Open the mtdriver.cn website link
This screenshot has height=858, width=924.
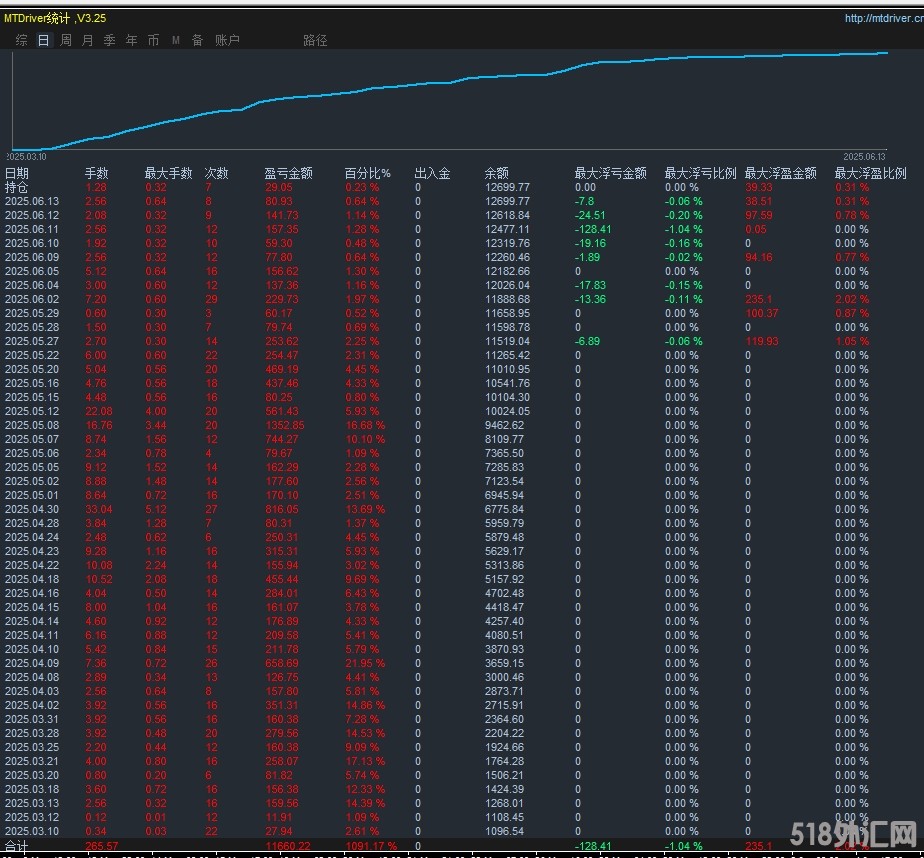(884, 18)
